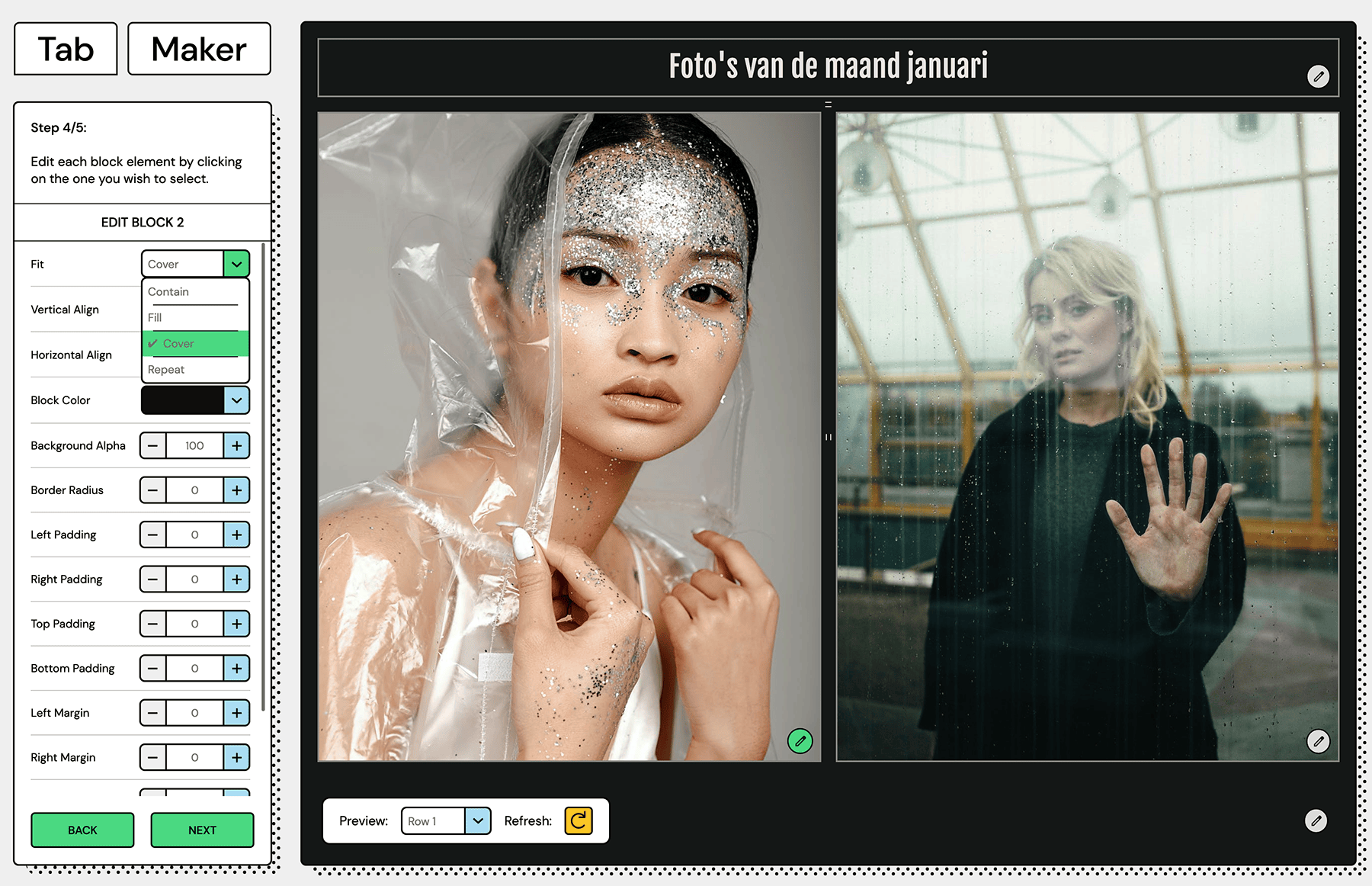Collapse the Fit dropdown arrow
Viewport: 1372px width, 886px height.
(x=237, y=264)
